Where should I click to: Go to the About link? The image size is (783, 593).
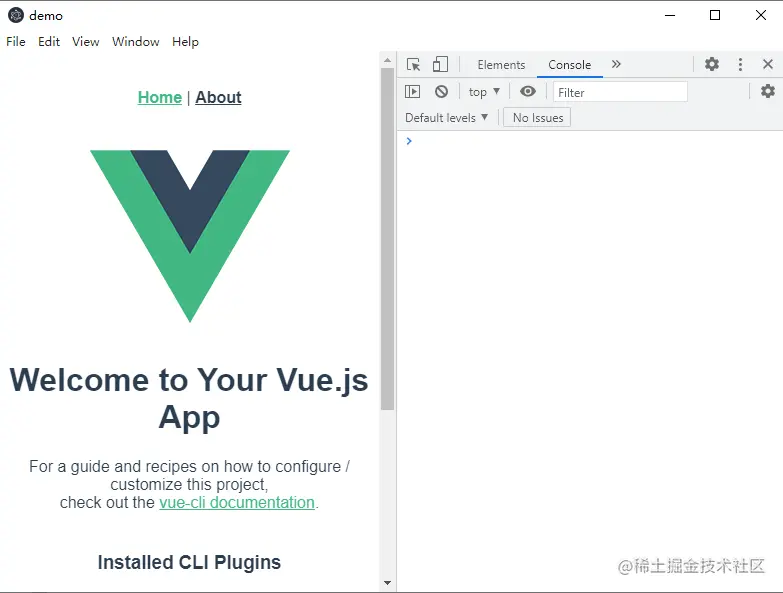(x=218, y=97)
